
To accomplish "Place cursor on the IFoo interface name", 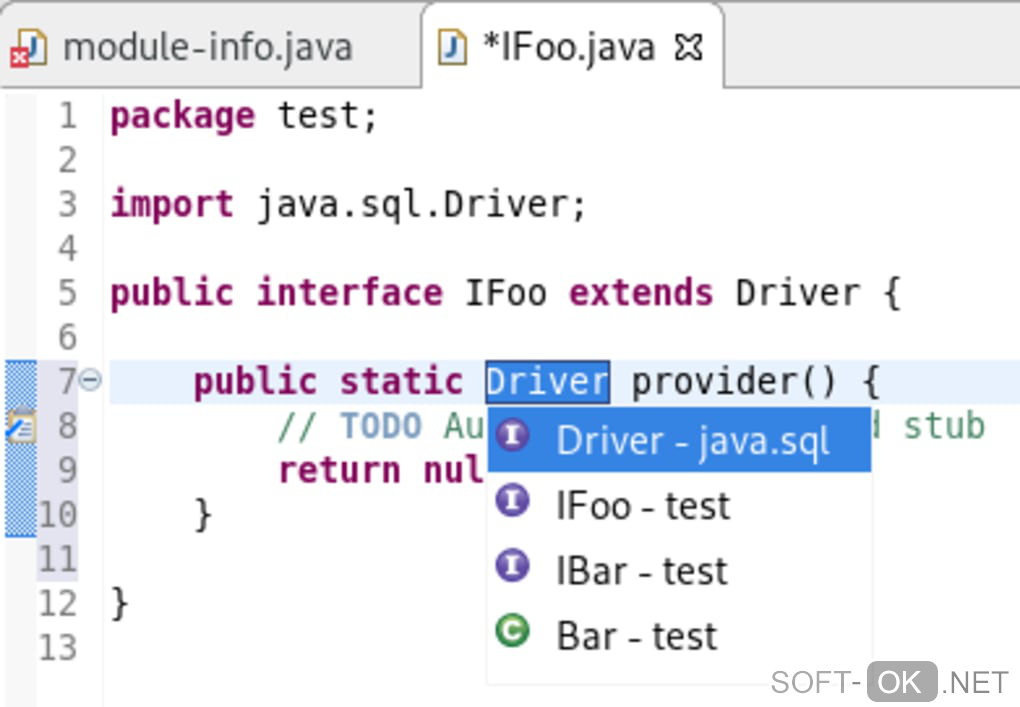I will click(505, 293).
